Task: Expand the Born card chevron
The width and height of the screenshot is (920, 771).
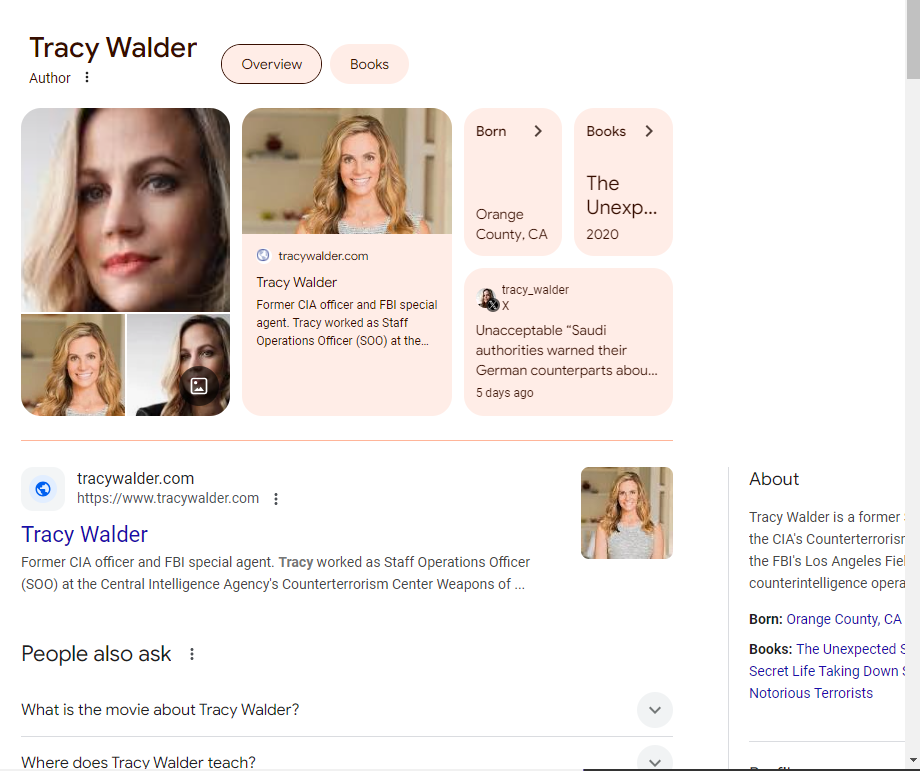Action: (x=538, y=131)
